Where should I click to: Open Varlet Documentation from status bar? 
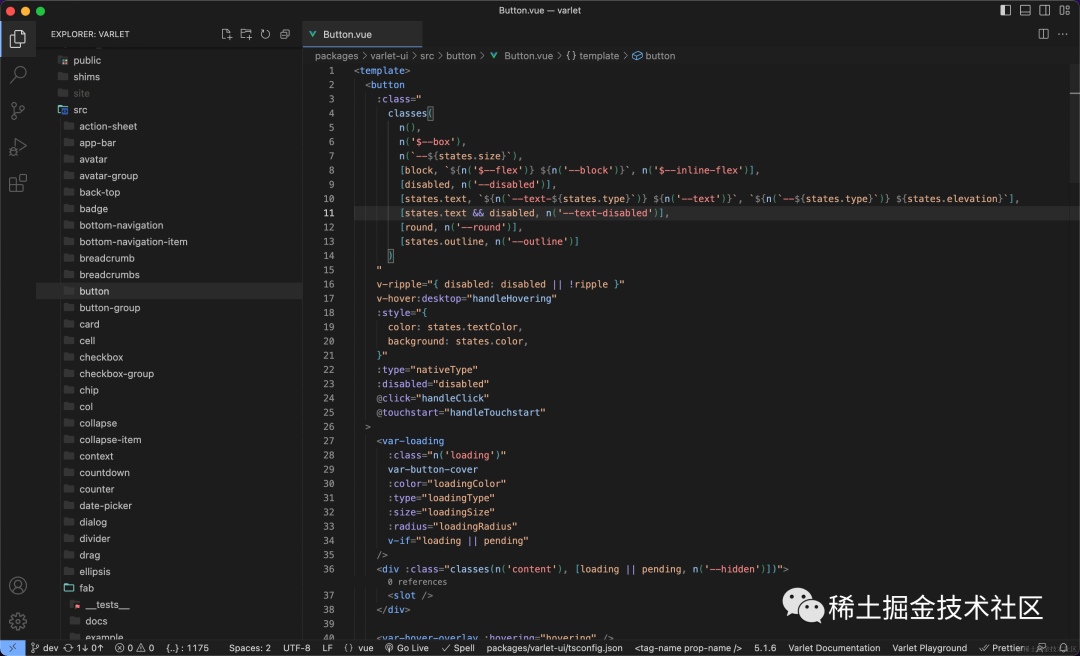(x=834, y=648)
